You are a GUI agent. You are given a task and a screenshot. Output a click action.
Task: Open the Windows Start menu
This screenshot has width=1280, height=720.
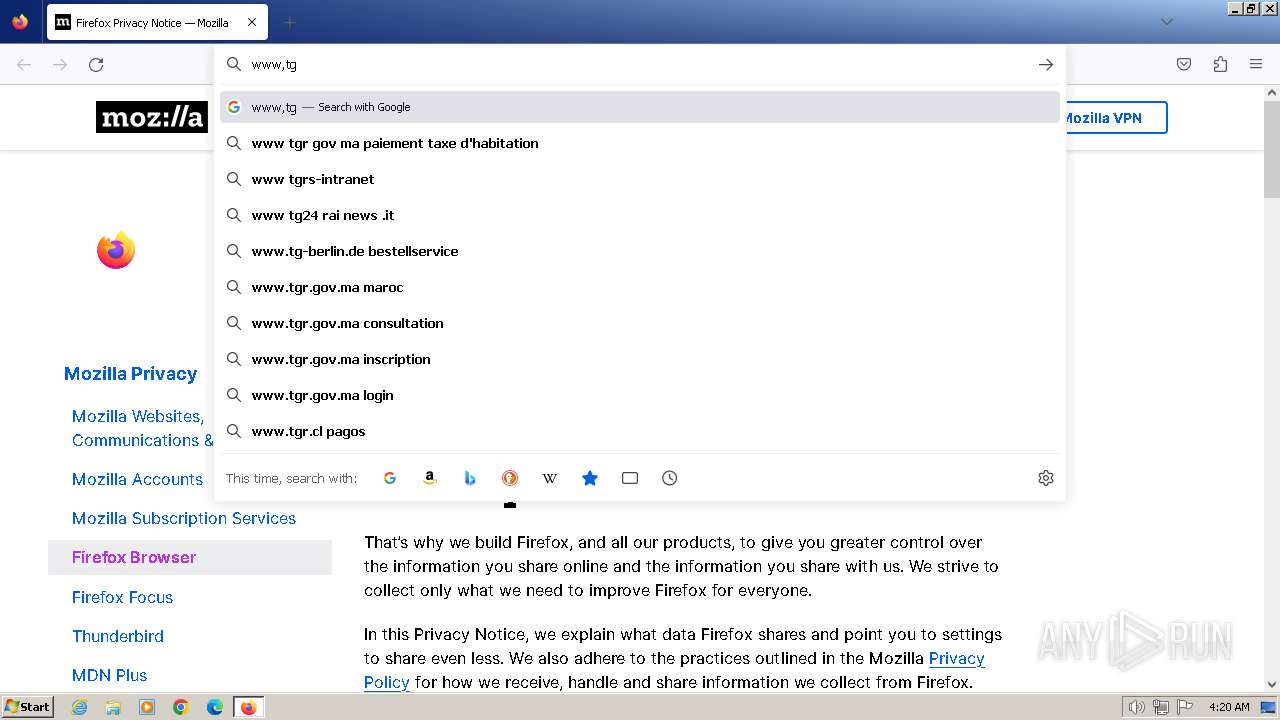click(27, 707)
